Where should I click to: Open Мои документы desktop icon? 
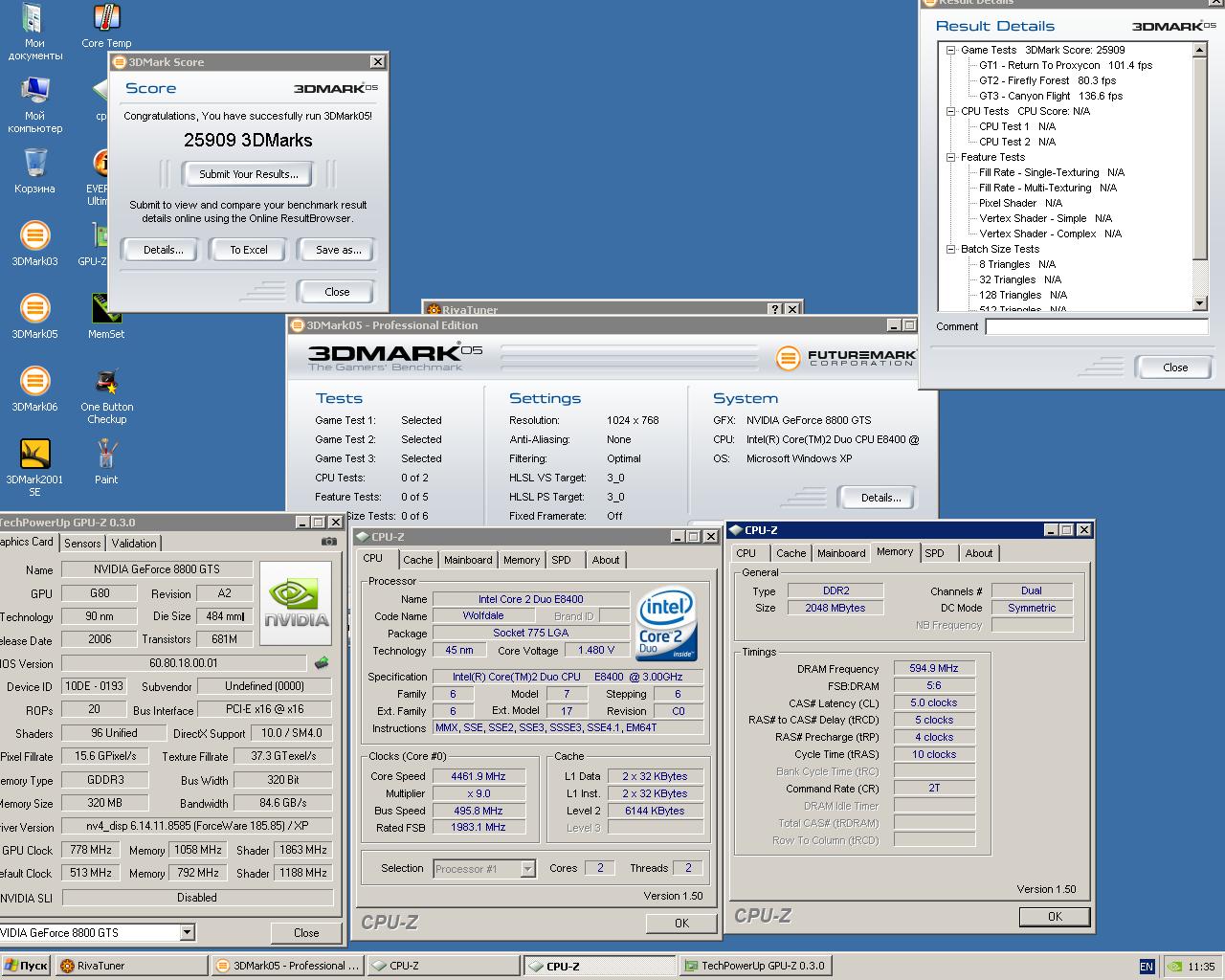pyautogui.click(x=34, y=32)
